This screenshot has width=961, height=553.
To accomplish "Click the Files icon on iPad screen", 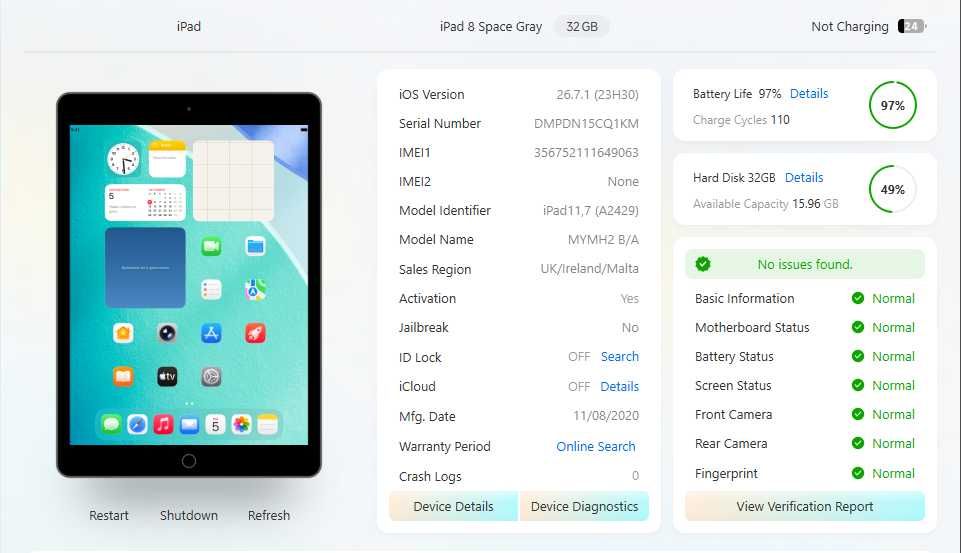I will 256,246.
